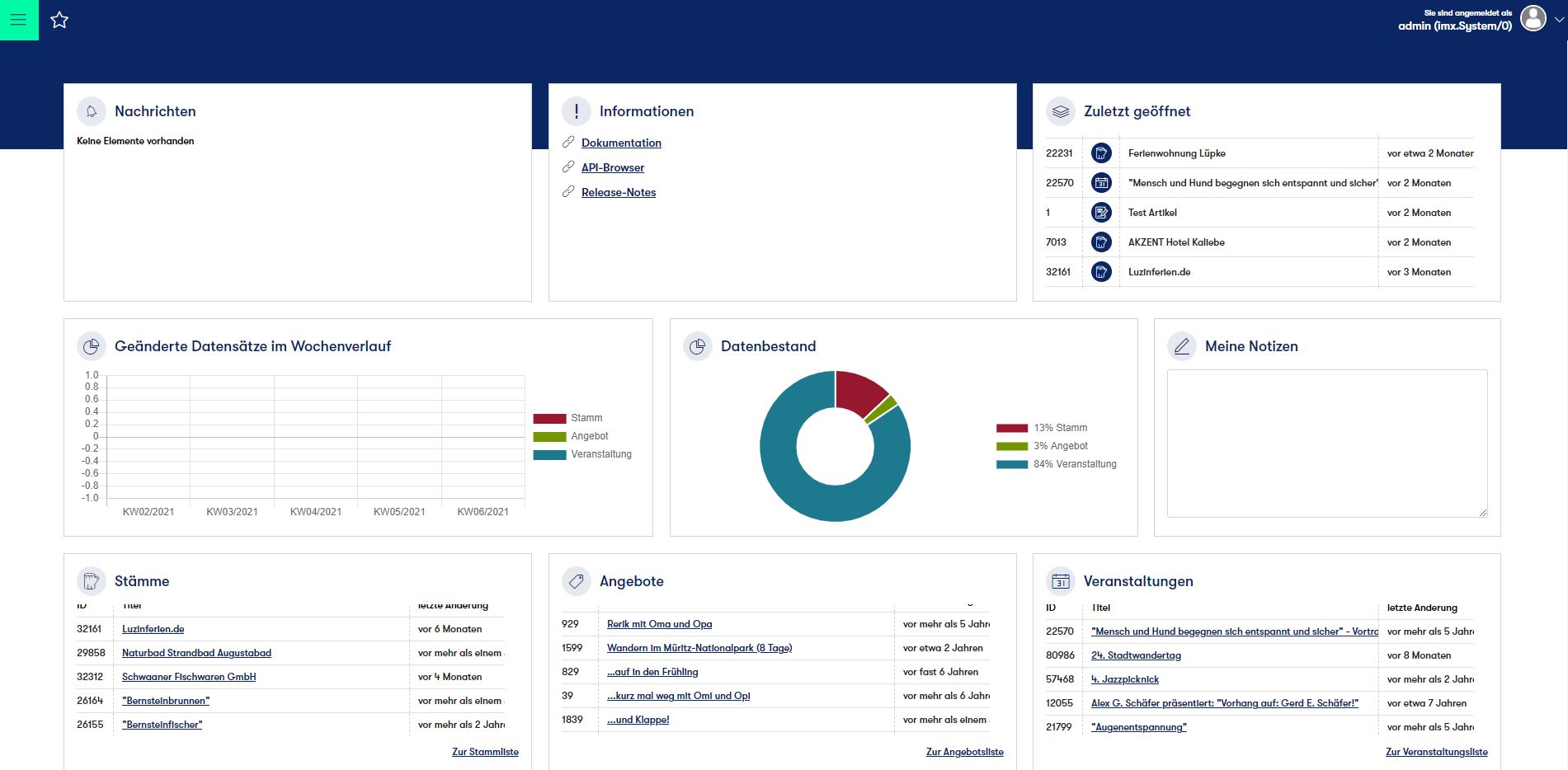1568x770 pixels.
Task: Click the admin user avatar icon
Action: point(1533,19)
